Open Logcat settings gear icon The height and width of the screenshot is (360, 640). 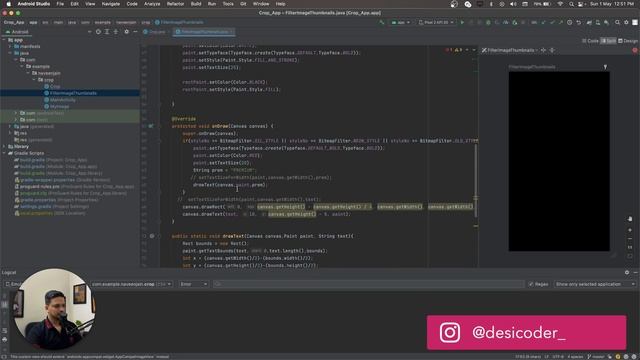point(627,272)
